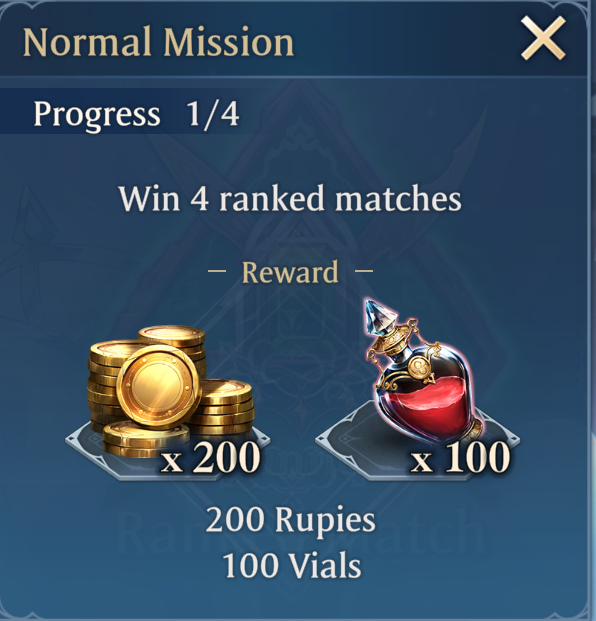This screenshot has width=596, height=621.
Task: Click the Win 4 ranked matches text
Action: pos(290,198)
